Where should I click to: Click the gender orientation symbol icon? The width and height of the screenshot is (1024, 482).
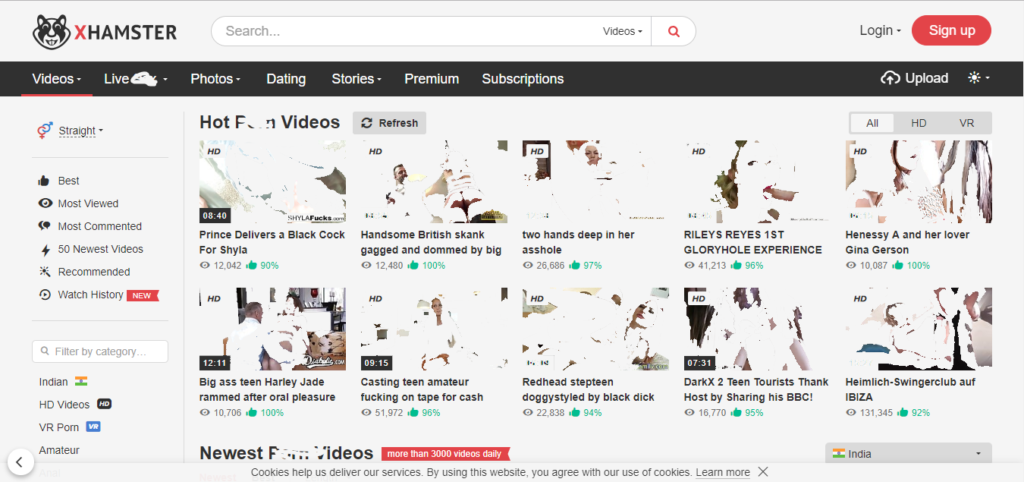pos(44,131)
